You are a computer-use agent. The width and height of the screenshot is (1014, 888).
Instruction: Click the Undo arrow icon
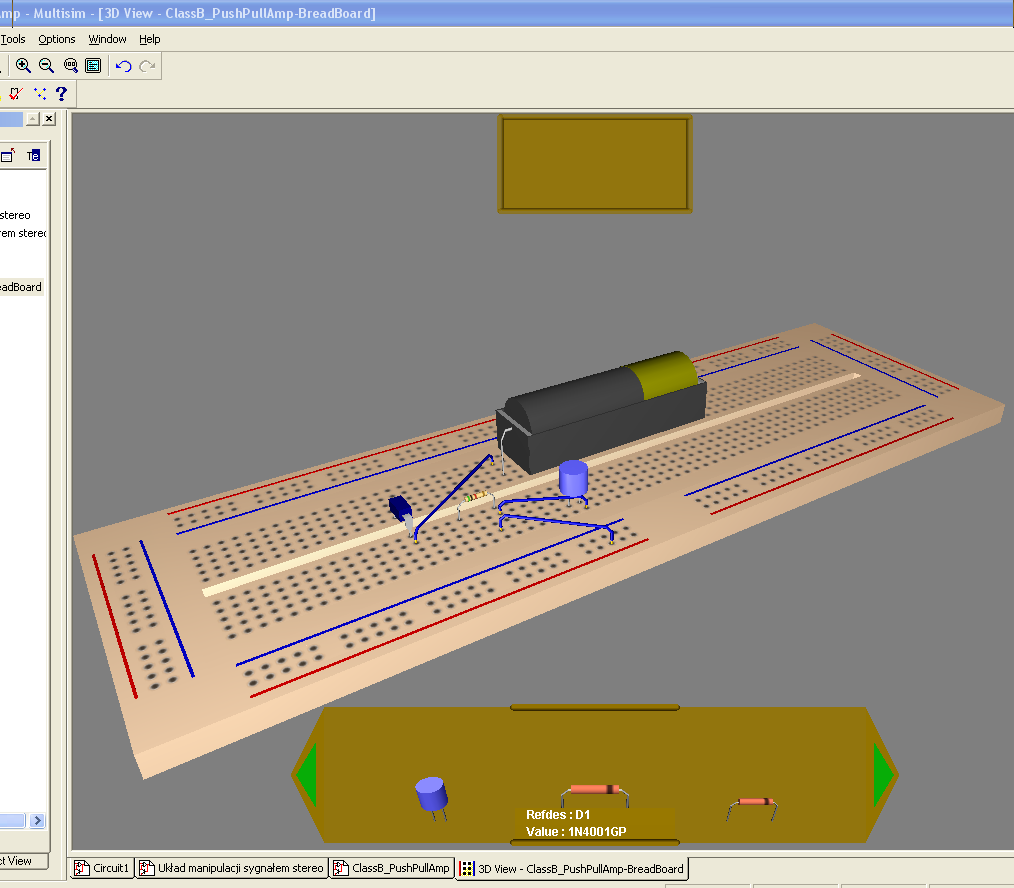123,65
